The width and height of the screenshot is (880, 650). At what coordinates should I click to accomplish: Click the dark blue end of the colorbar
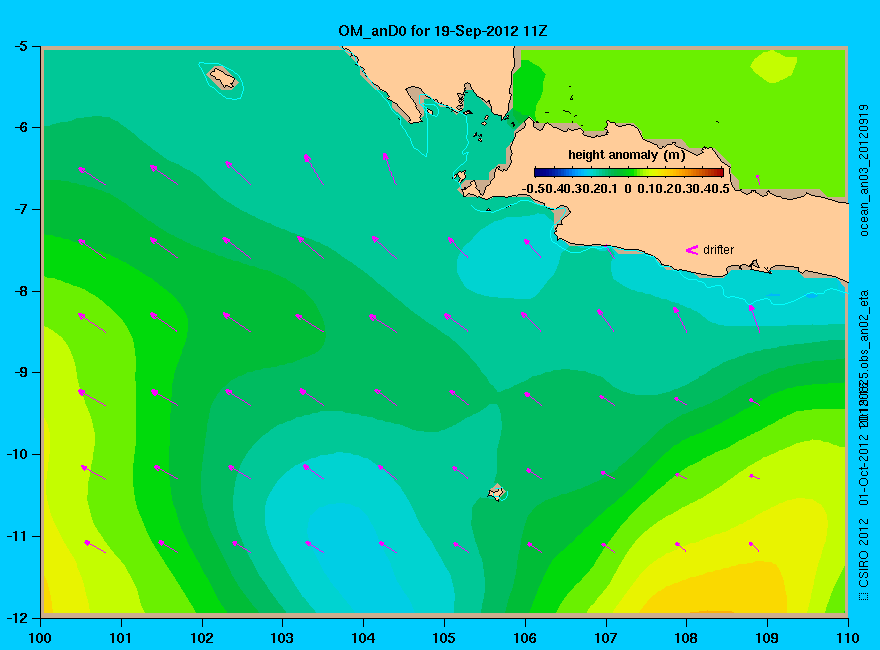[x=539, y=172]
